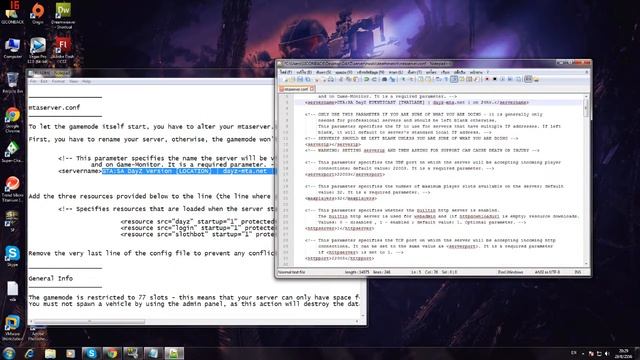This screenshot has width=640, height=360.
Task: Open the Help menu in the Notepad window
Action: (x=86, y=81)
